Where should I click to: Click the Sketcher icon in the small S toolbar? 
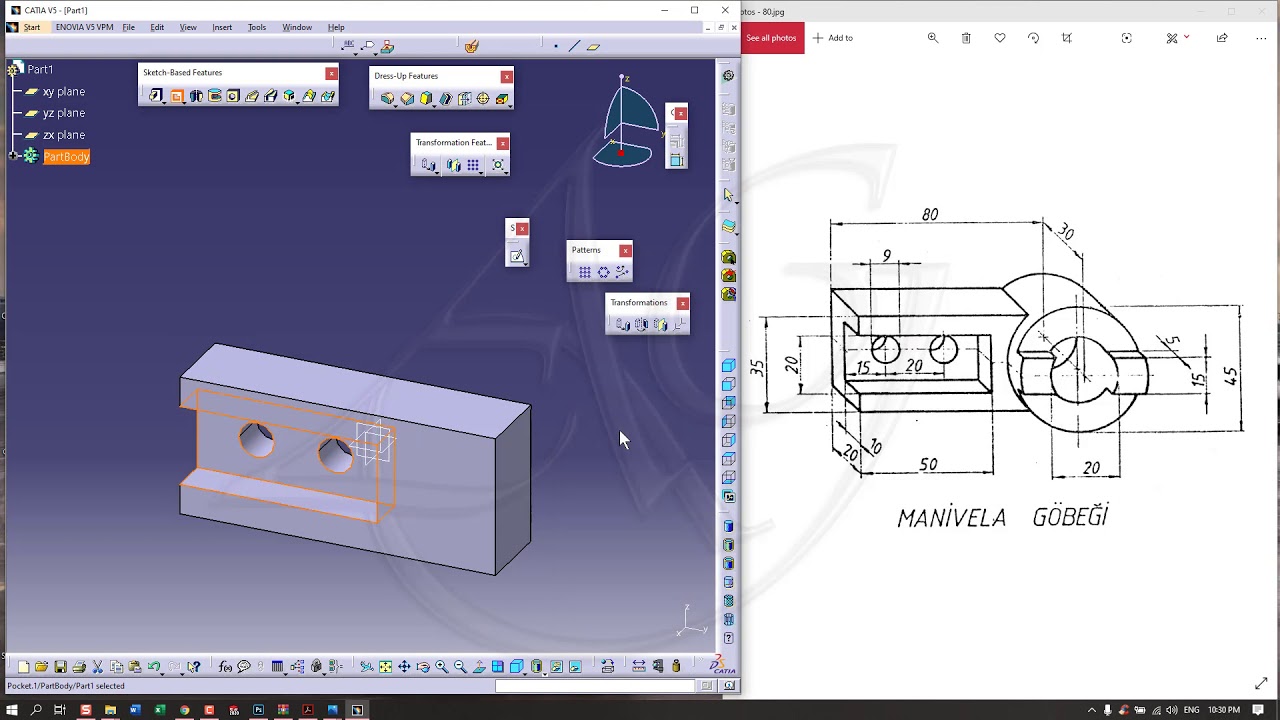(x=516, y=256)
